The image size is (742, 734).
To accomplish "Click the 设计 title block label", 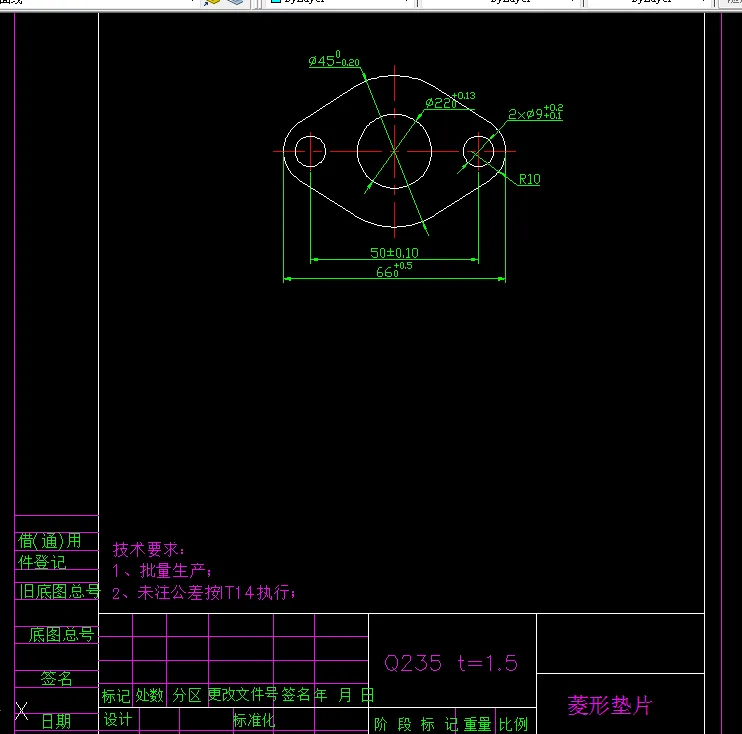I will tap(118, 719).
